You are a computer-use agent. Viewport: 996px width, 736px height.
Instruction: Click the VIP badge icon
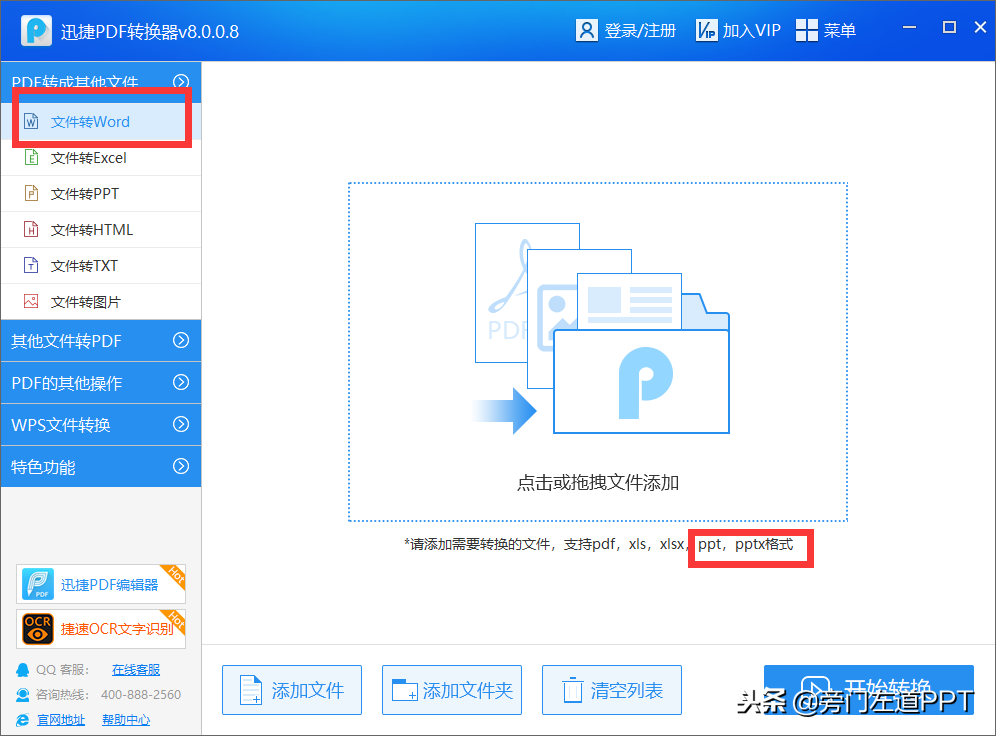(x=706, y=30)
